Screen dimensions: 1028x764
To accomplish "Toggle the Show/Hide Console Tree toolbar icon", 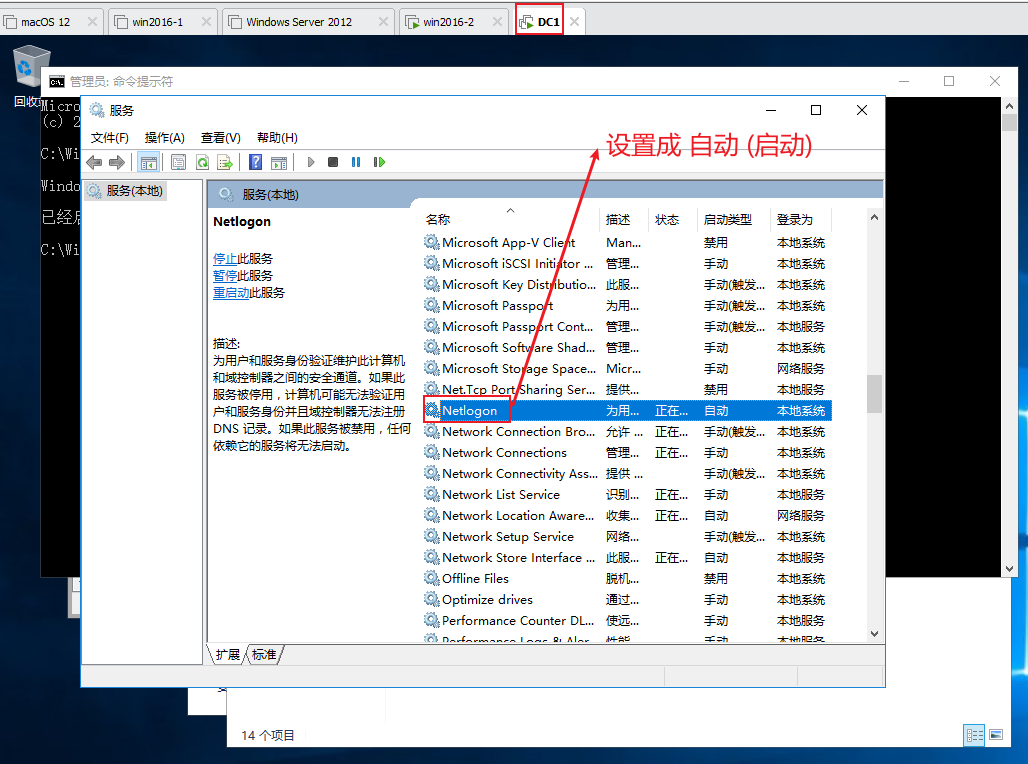I will pos(149,162).
